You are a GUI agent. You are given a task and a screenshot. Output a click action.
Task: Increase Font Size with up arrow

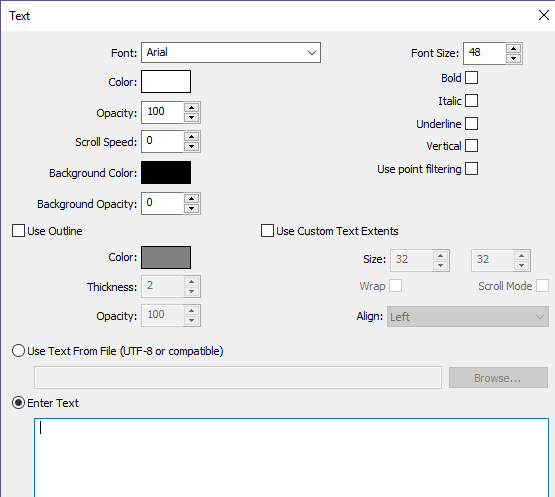point(513,48)
